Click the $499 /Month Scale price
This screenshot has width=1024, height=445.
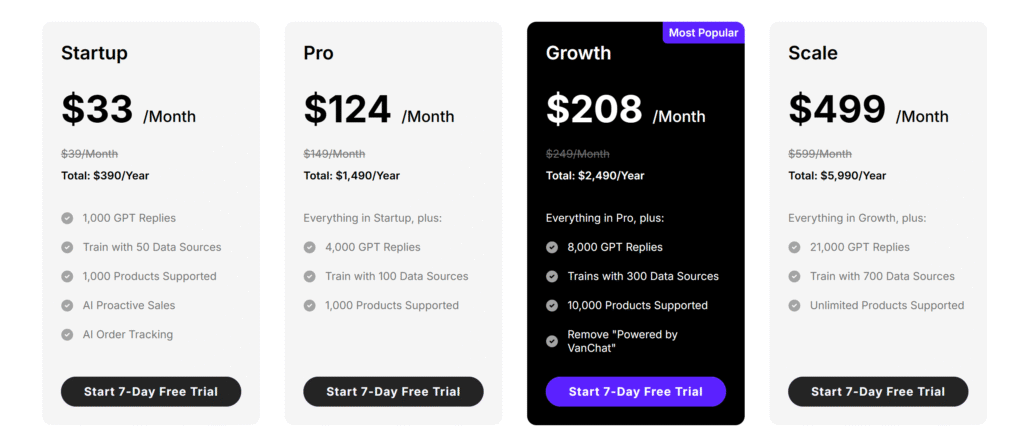pyautogui.click(x=868, y=109)
